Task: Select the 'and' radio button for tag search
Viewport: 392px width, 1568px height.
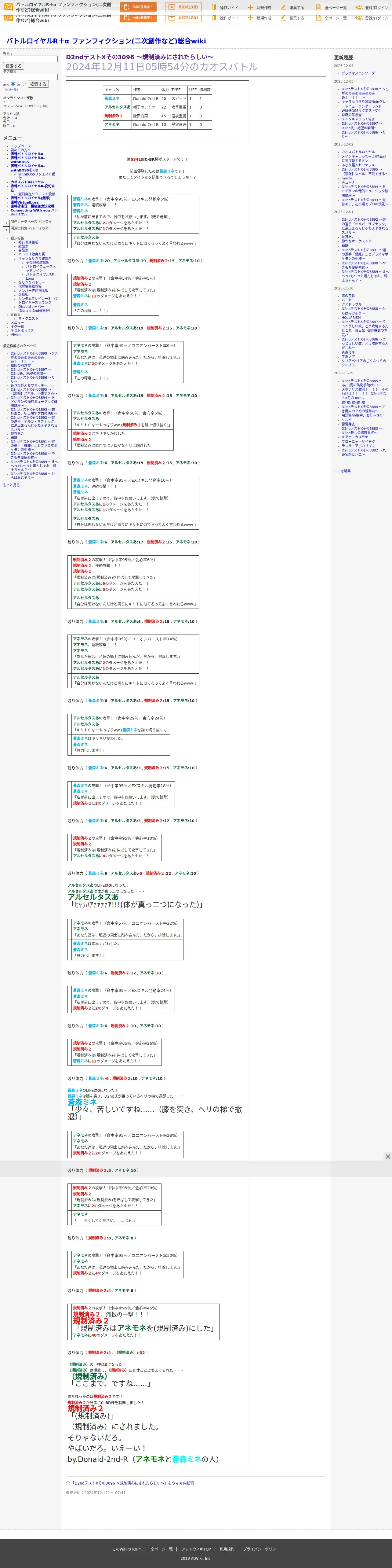Action: [x=13, y=83]
